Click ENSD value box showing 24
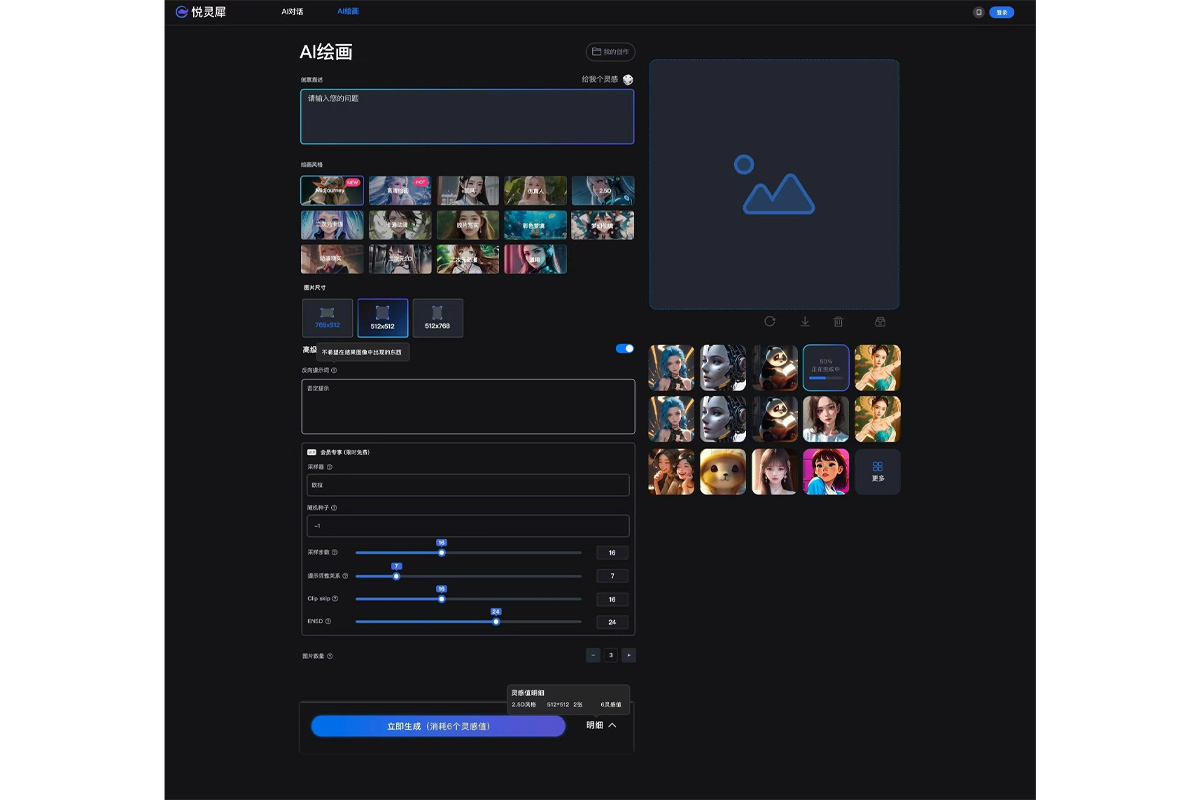The width and height of the screenshot is (1200, 800). [x=612, y=621]
